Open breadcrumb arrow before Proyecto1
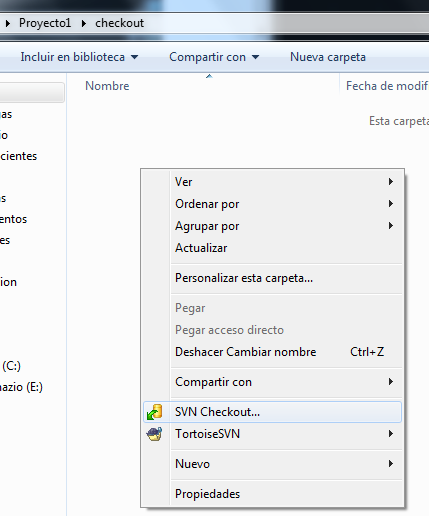 tap(8, 23)
